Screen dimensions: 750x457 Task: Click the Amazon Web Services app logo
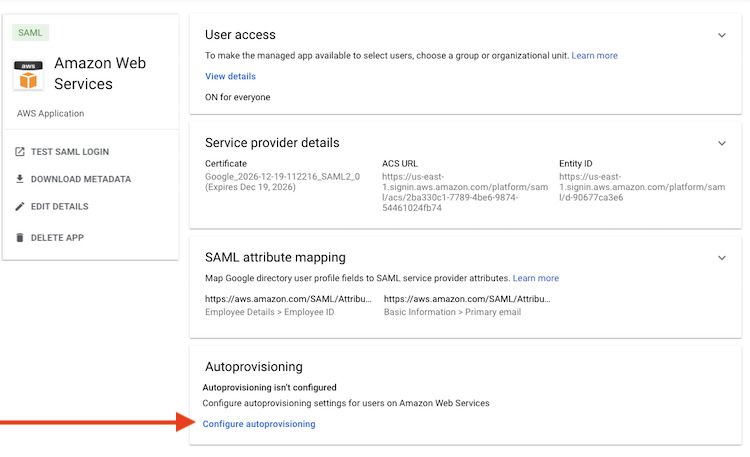coord(28,75)
